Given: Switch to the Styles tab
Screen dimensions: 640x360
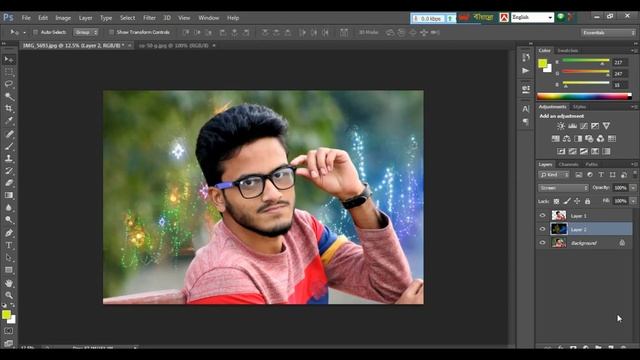Looking at the screenshot, I should click(579, 107).
